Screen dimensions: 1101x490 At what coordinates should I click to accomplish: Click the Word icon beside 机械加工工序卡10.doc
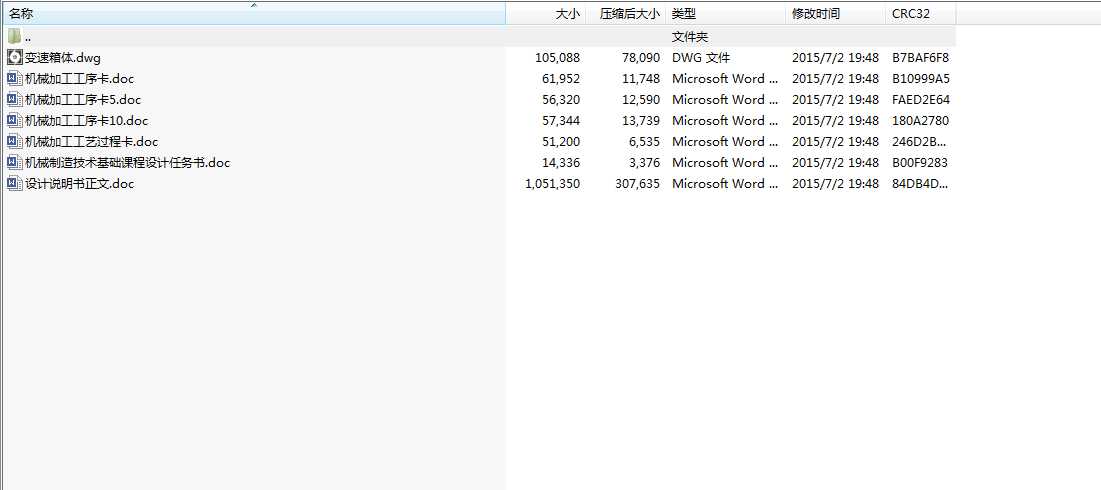click(x=14, y=121)
